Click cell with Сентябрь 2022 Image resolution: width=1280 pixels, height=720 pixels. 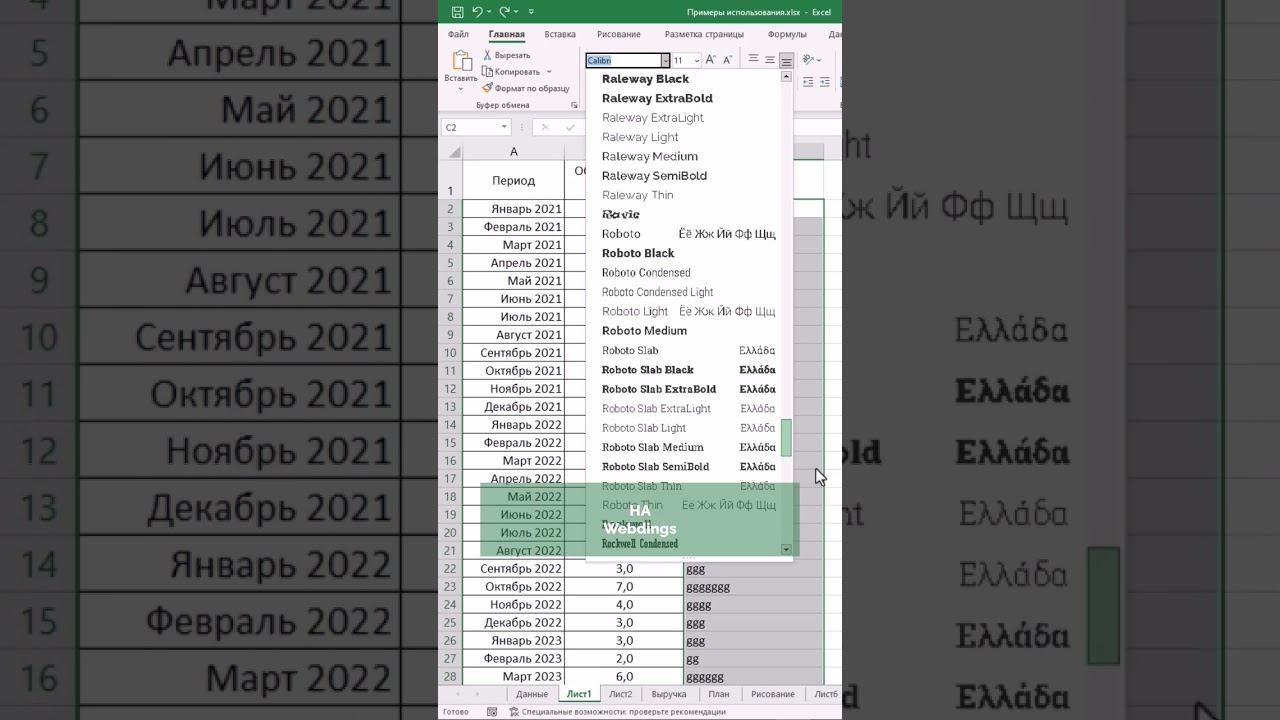[514, 569]
